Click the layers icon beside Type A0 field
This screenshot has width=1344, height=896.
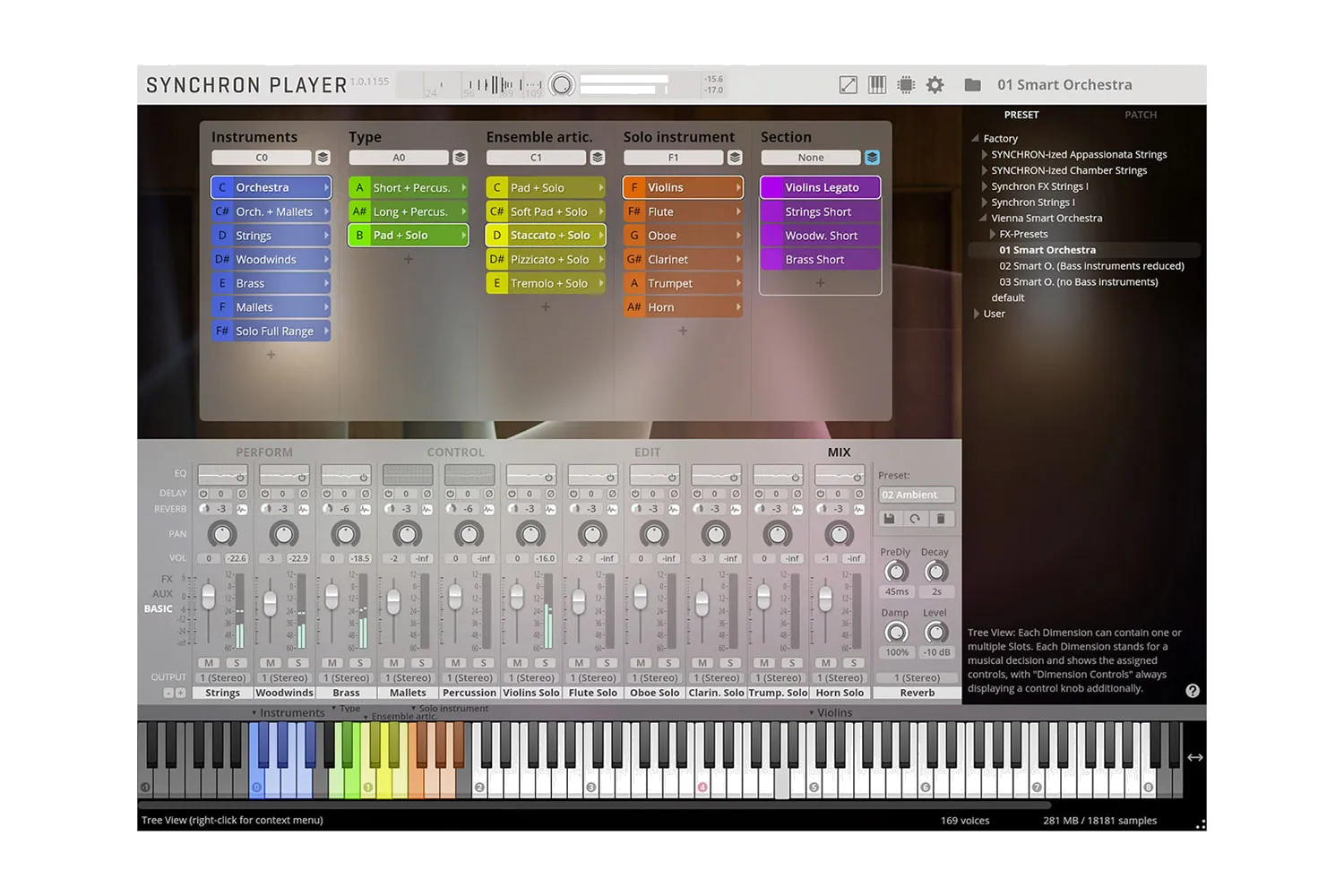460,158
